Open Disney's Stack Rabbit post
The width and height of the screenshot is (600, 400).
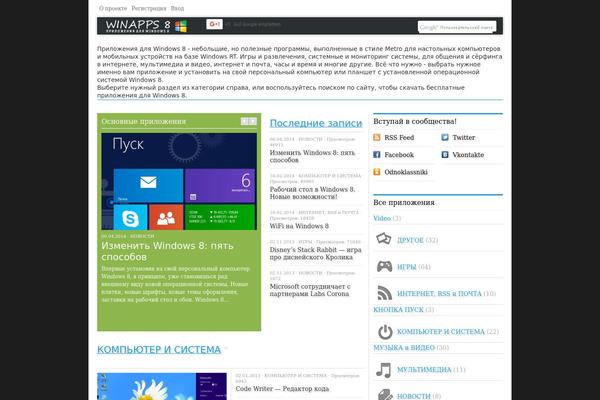(x=315, y=253)
